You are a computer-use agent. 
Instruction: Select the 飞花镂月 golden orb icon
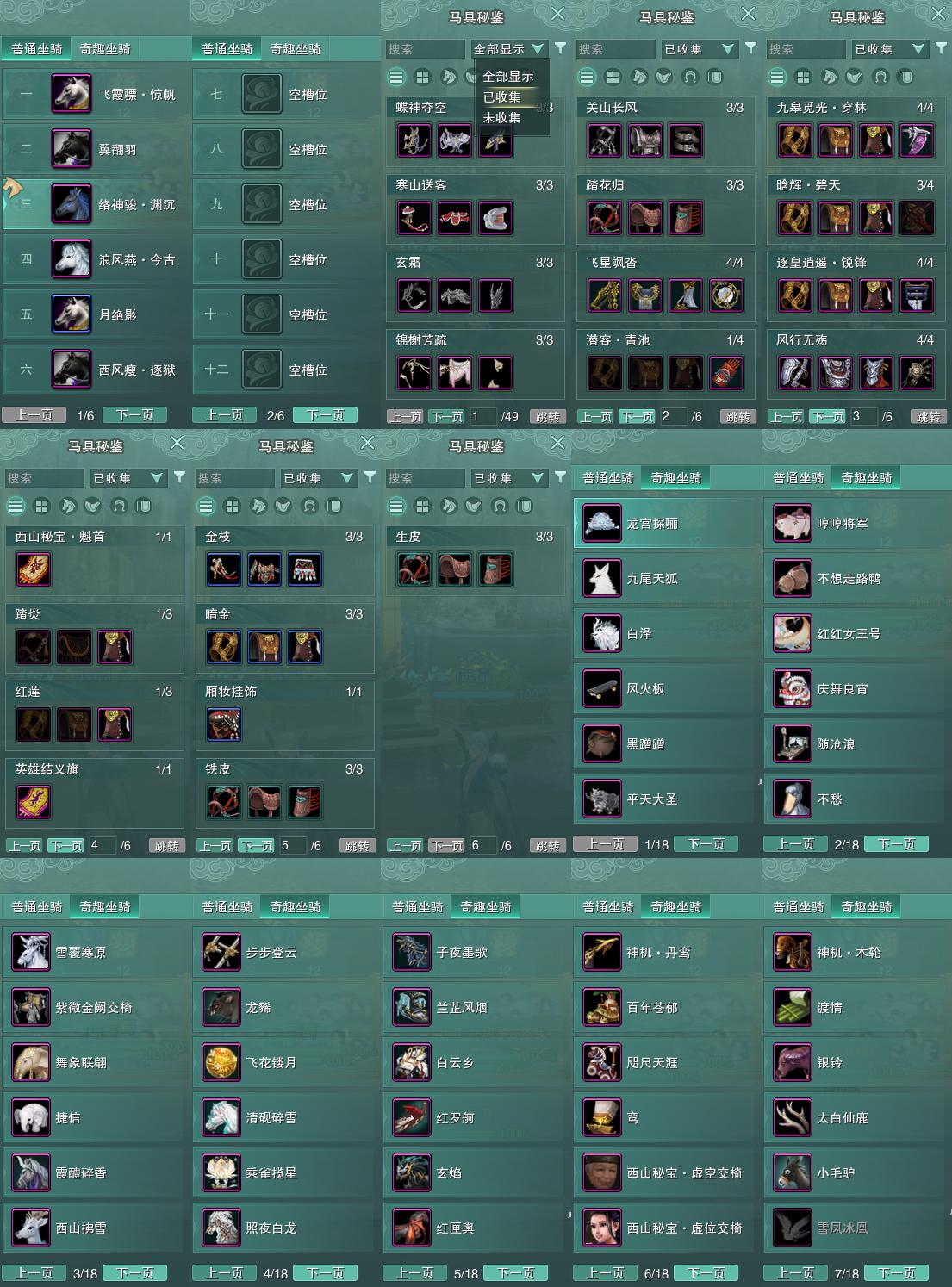[221, 1062]
